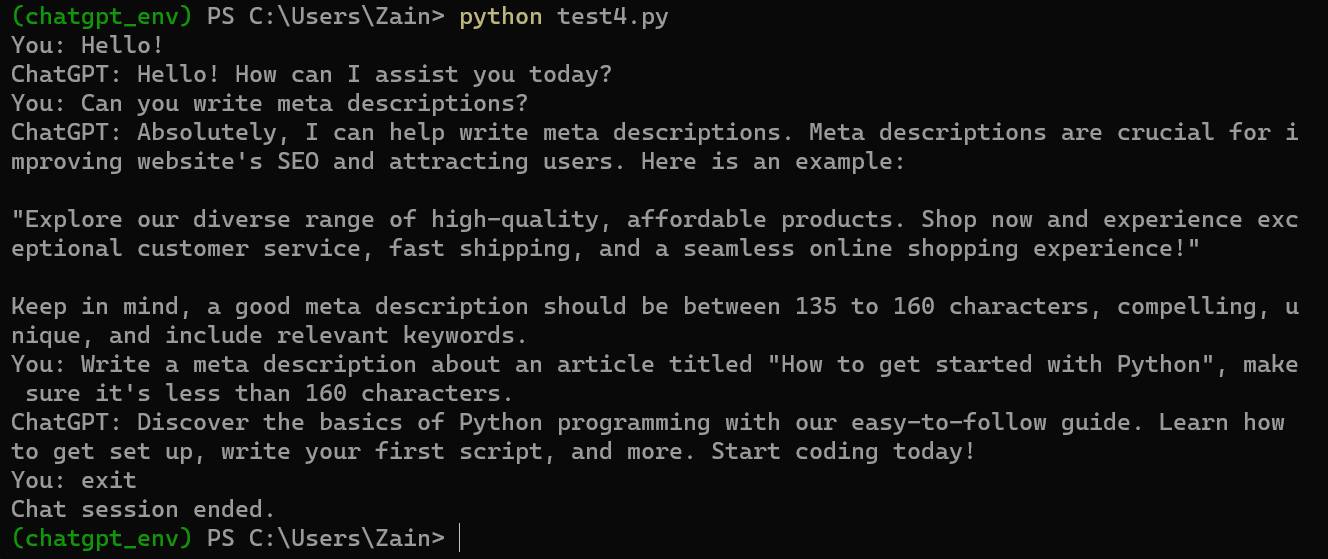Click the 'python' command word in first line

point(501,17)
